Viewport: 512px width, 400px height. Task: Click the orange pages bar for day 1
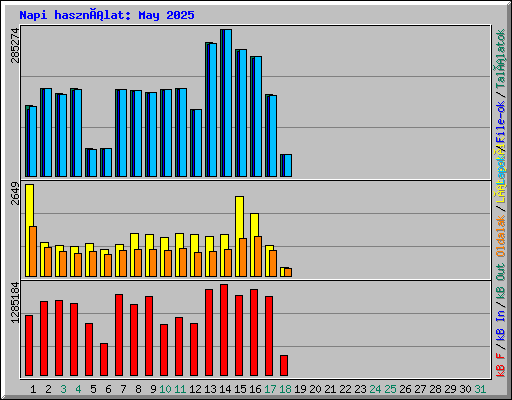pyautogui.click(x=33, y=251)
